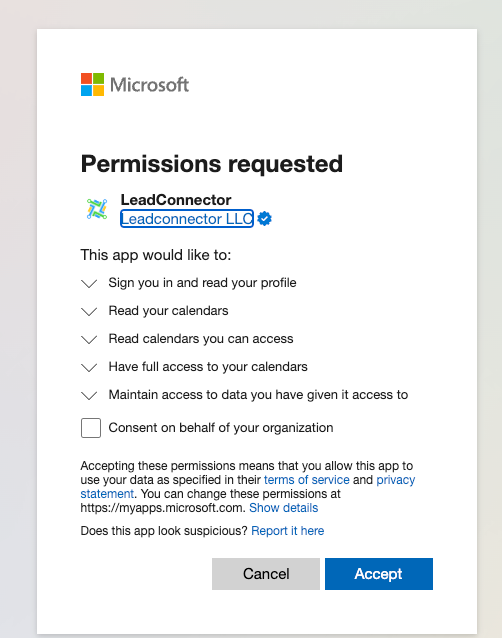The width and height of the screenshot is (502, 638).
Task: Click the "Have full access to your calendars" text
Action: pyautogui.click(x=208, y=367)
